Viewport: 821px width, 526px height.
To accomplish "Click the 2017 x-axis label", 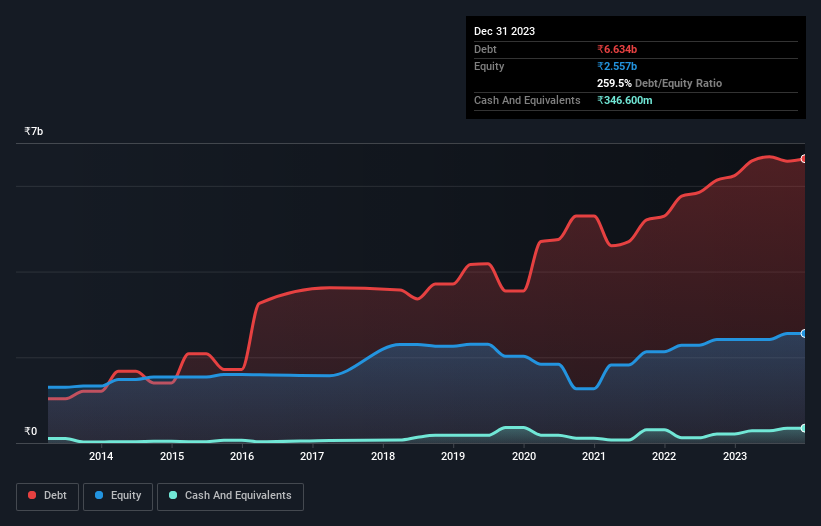I will [312, 456].
